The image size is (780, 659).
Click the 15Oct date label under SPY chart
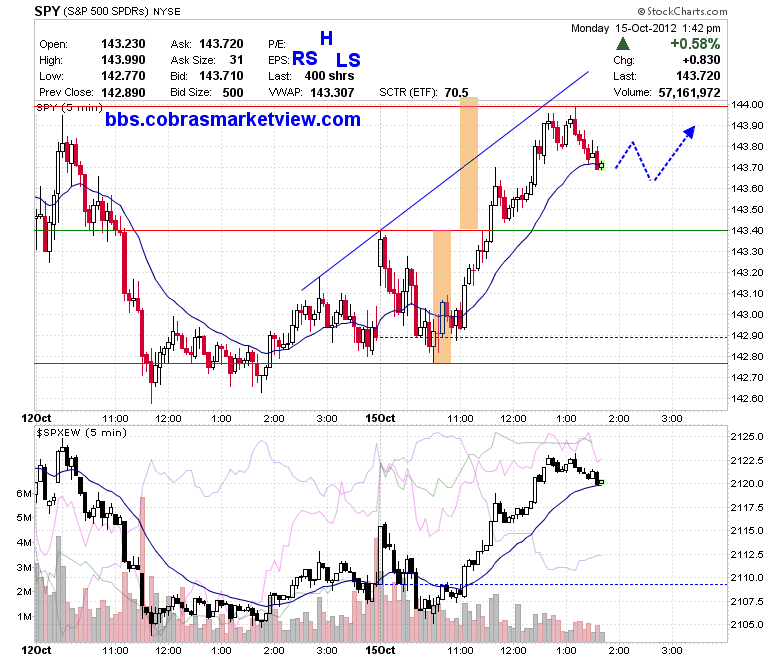[380, 418]
